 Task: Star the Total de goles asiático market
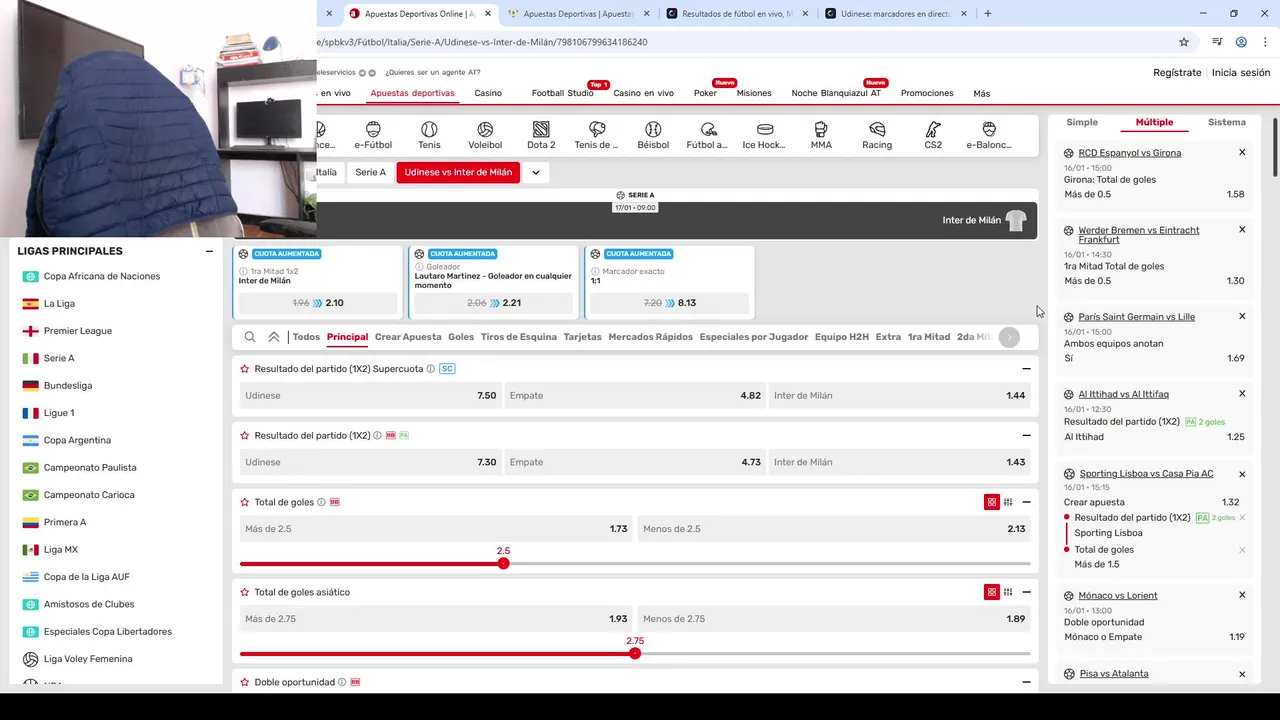pyautogui.click(x=245, y=592)
